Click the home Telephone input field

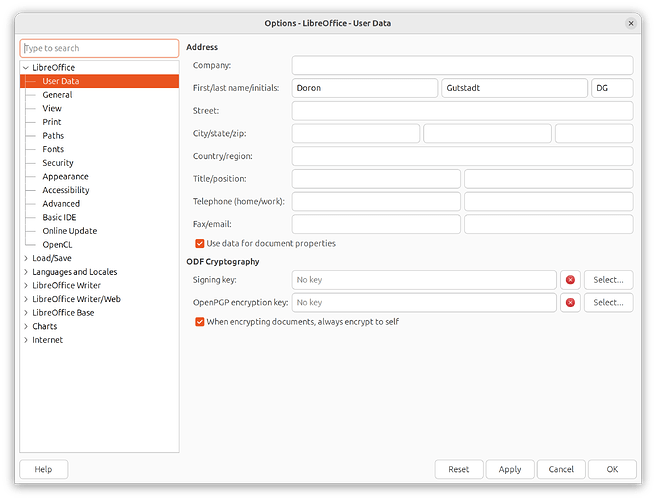coord(376,202)
